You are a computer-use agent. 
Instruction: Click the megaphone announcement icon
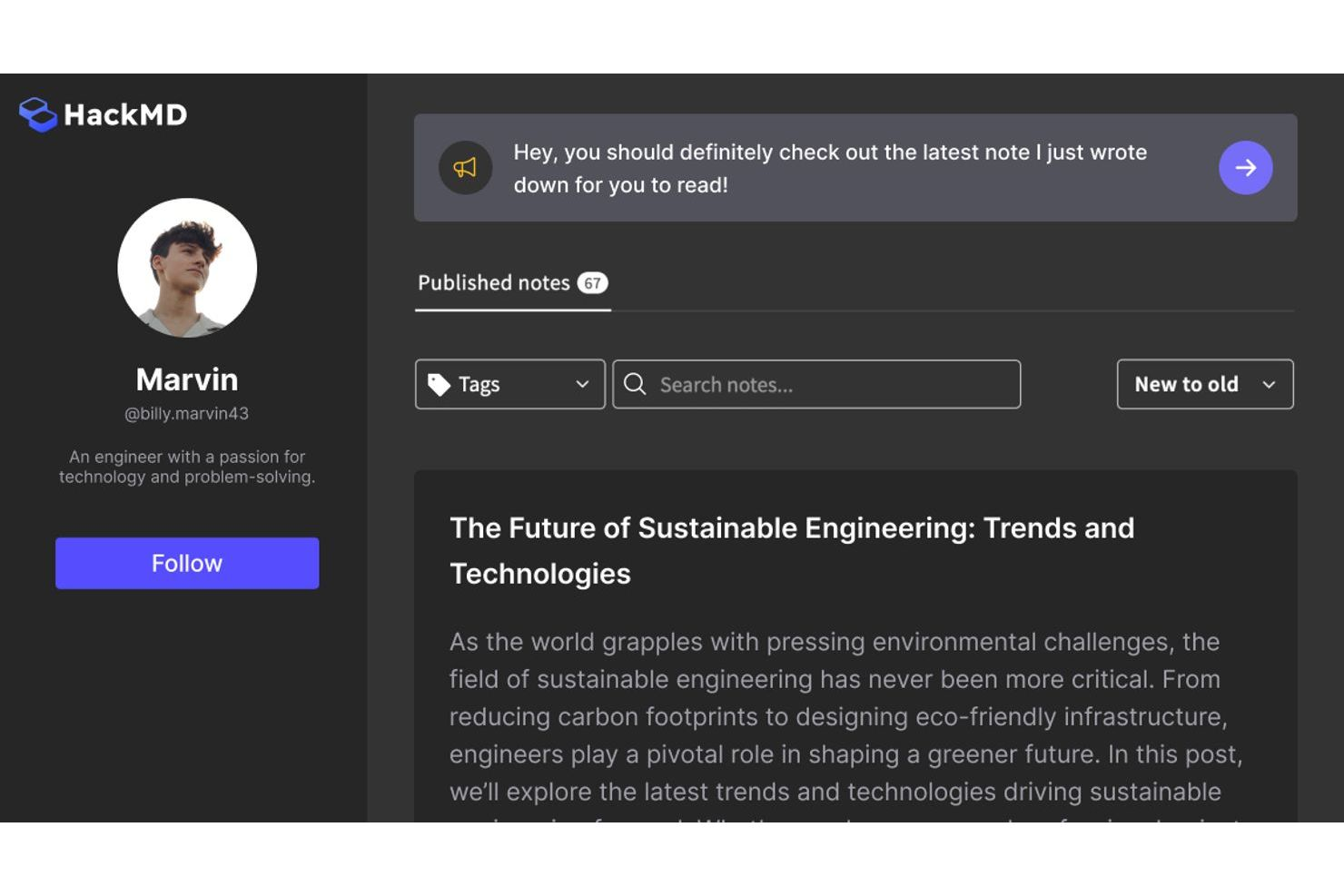point(465,167)
